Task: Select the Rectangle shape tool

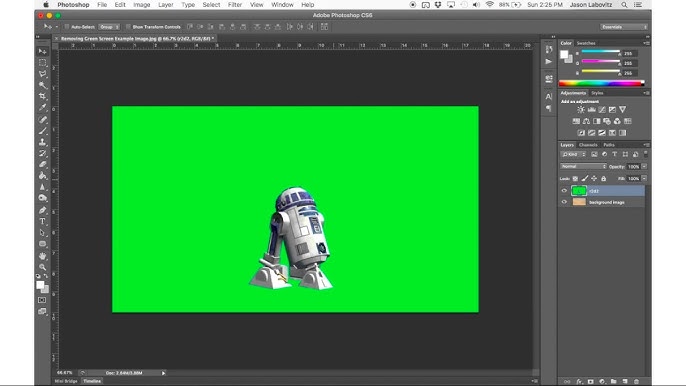Action: click(42, 244)
